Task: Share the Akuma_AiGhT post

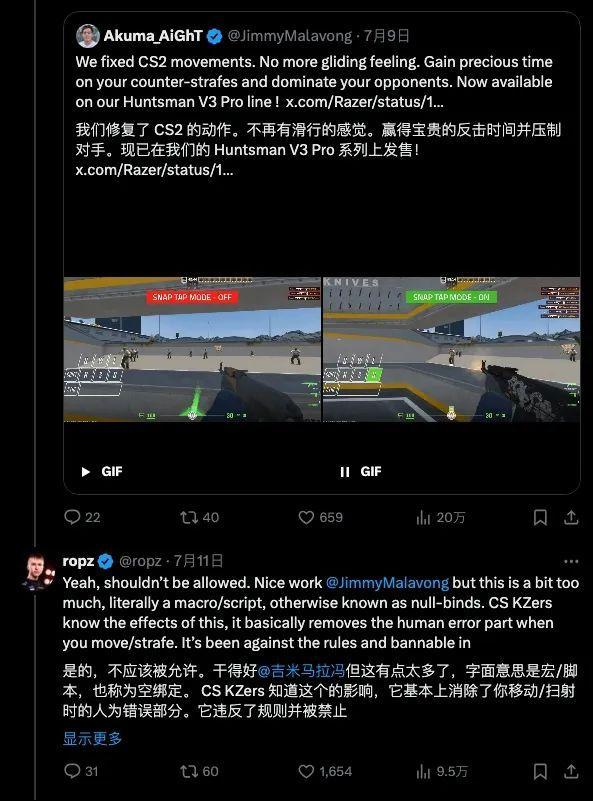Action: [571, 517]
